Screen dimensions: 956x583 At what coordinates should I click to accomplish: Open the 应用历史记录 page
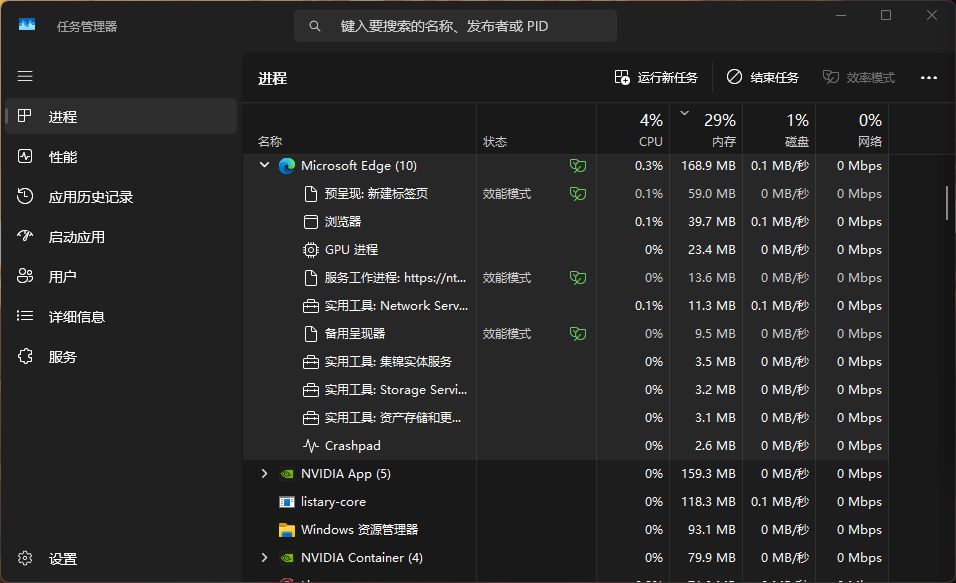121,196
